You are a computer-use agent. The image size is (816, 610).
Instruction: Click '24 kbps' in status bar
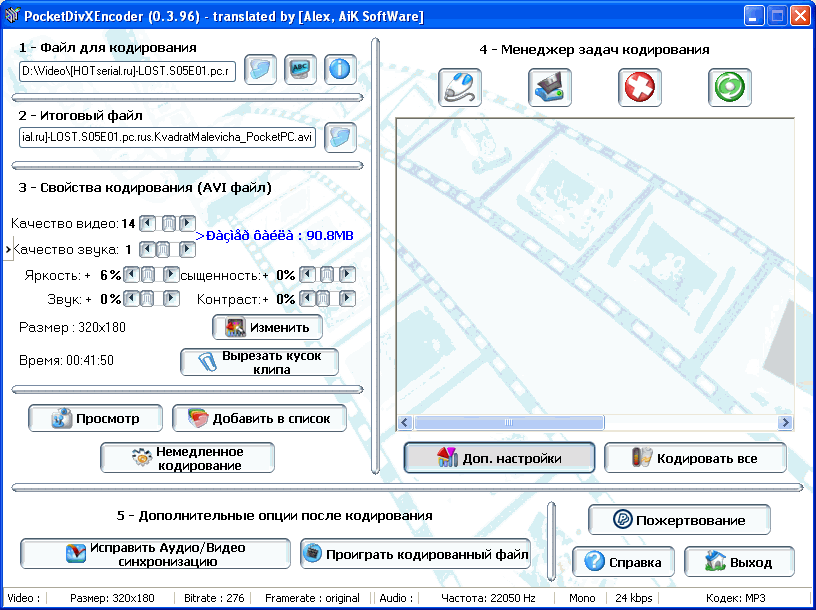pos(633,598)
